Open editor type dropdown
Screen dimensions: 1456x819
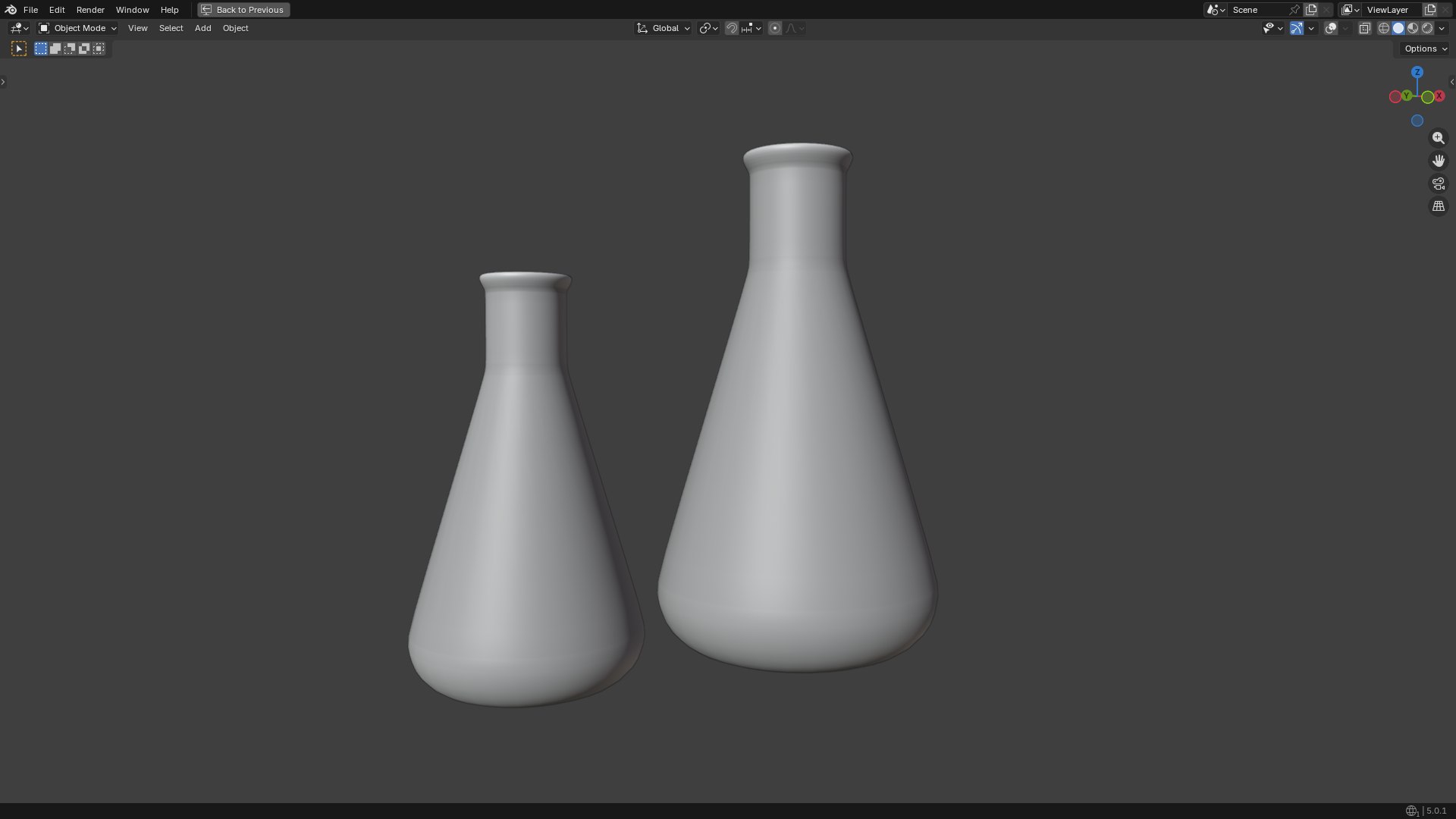click(x=19, y=28)
